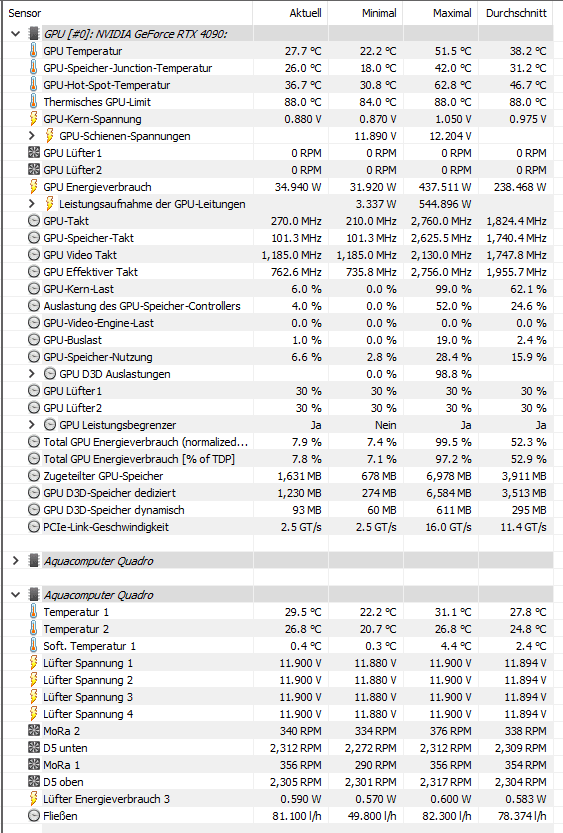Image resolution: width=563 pixels, height=833 pixels.
Task: Click the RPM fan icon of GPU Lüfter1
Action: [33, 153]
